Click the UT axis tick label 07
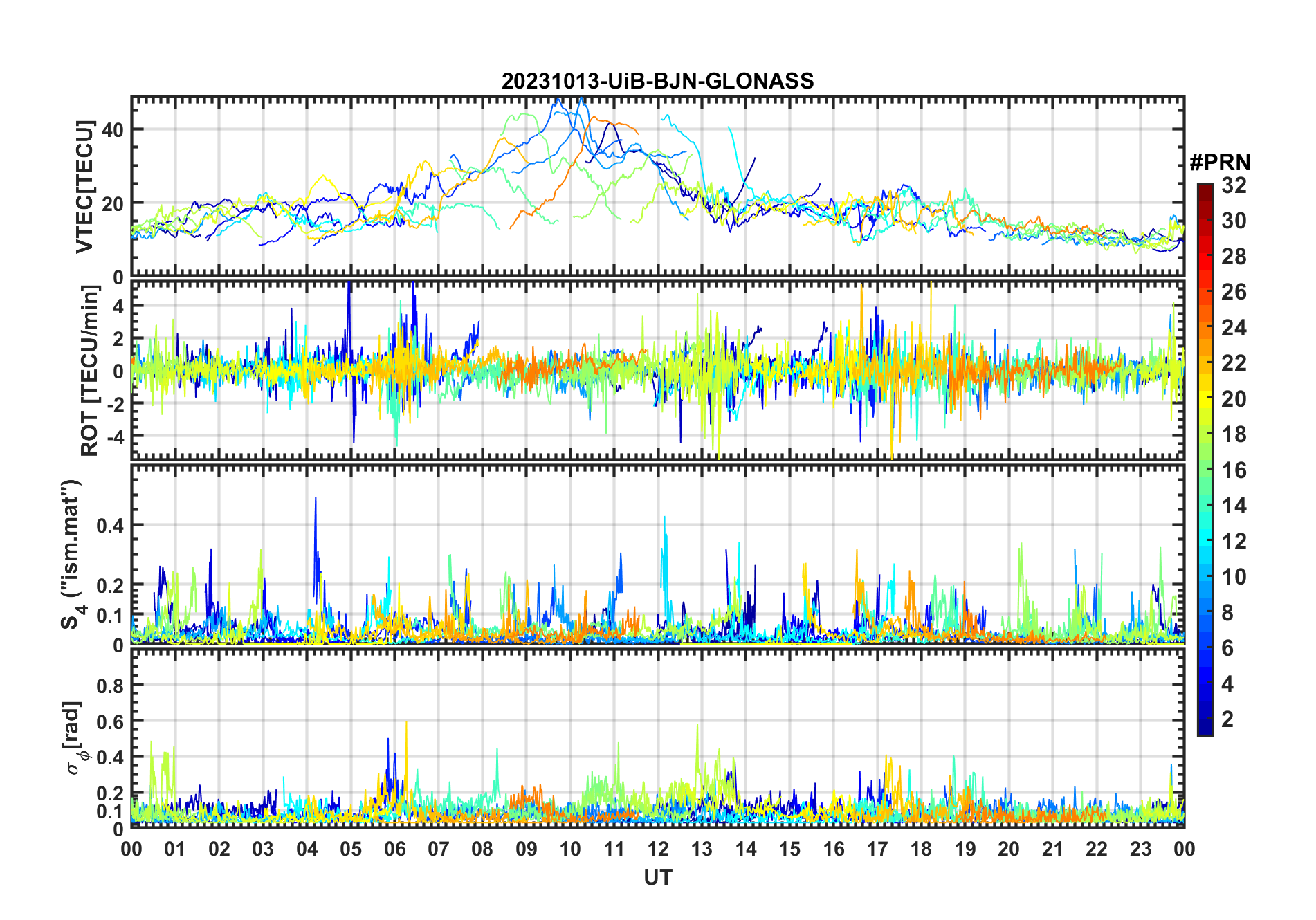This screenshot has height=920, width=1316. tap(439, 849)
